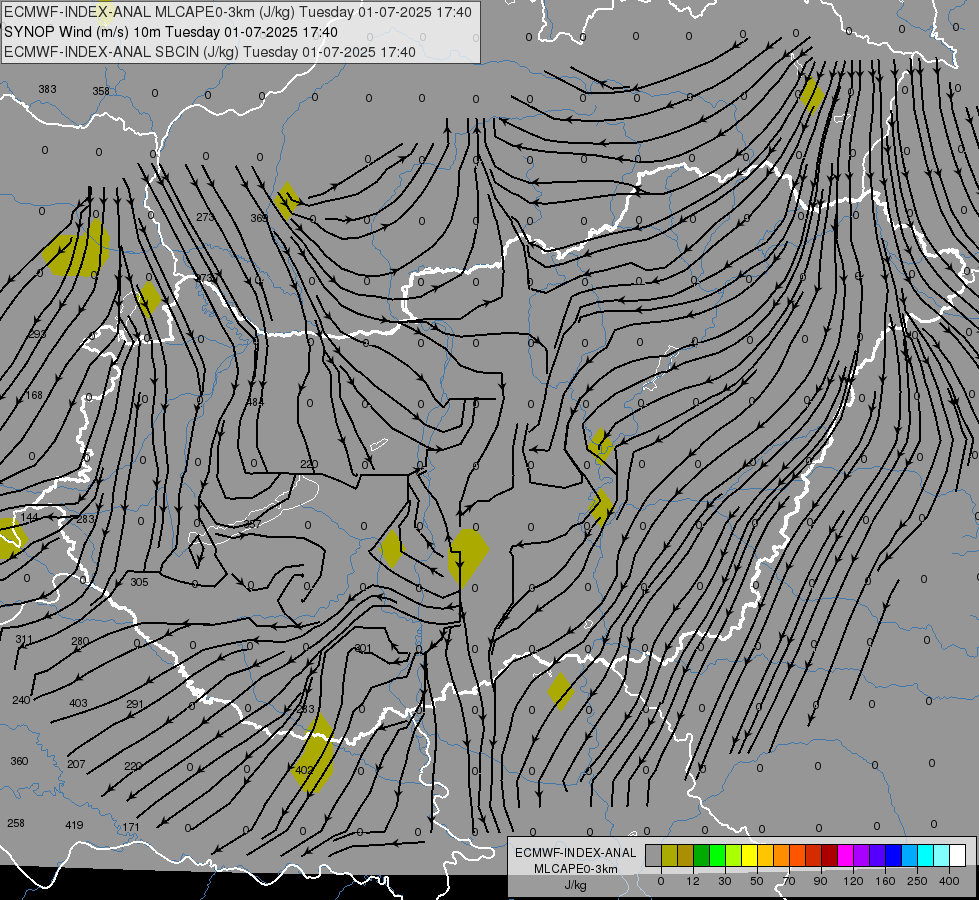Click the map value 402
The width and height of the screenshot is (979, 900).
tap(304, 770)
